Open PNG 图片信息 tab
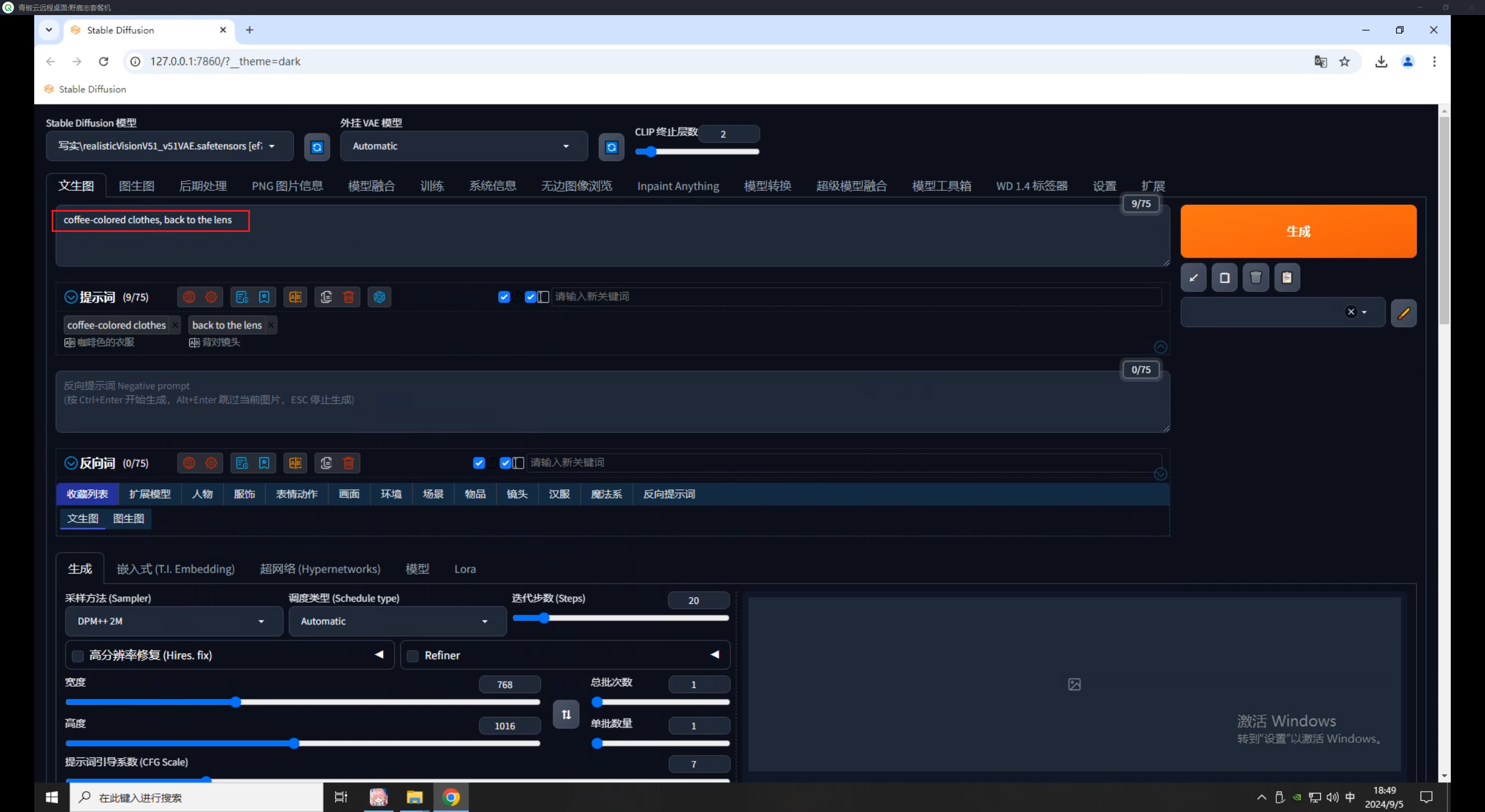1485x812 pixels. (x=287, y=186)
